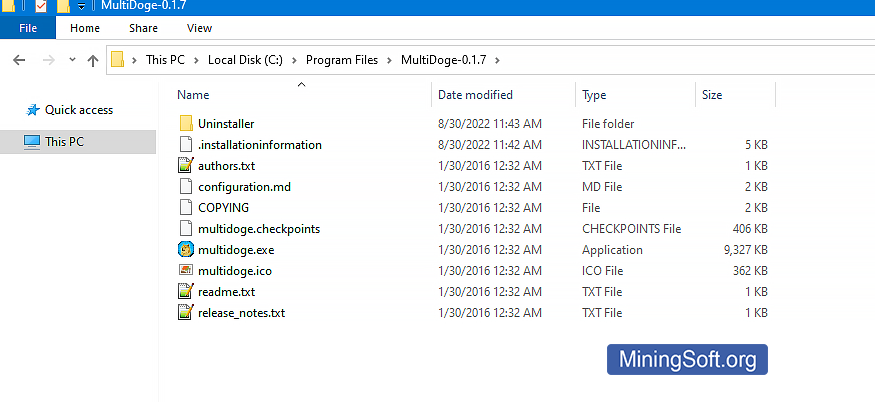Click the address bar folder icon
The width and height of the screenshot is (875, 402).
pyautogui.click(x=117, y=59)
